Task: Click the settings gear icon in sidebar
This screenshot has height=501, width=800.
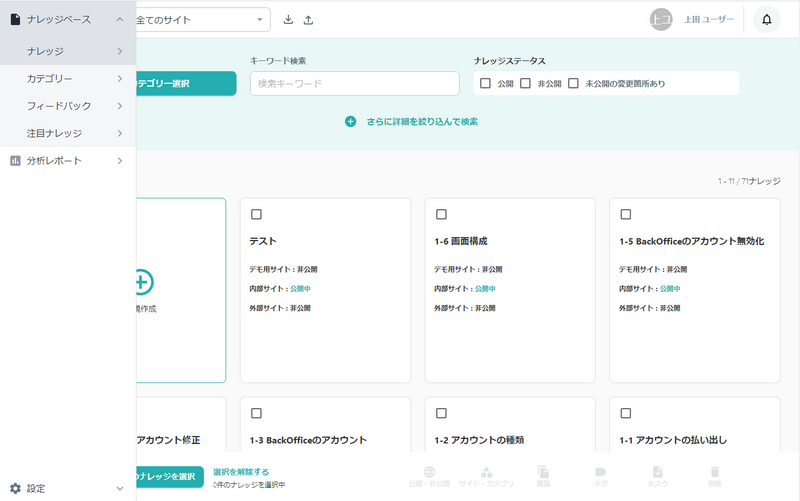Action: pos(15,488)
